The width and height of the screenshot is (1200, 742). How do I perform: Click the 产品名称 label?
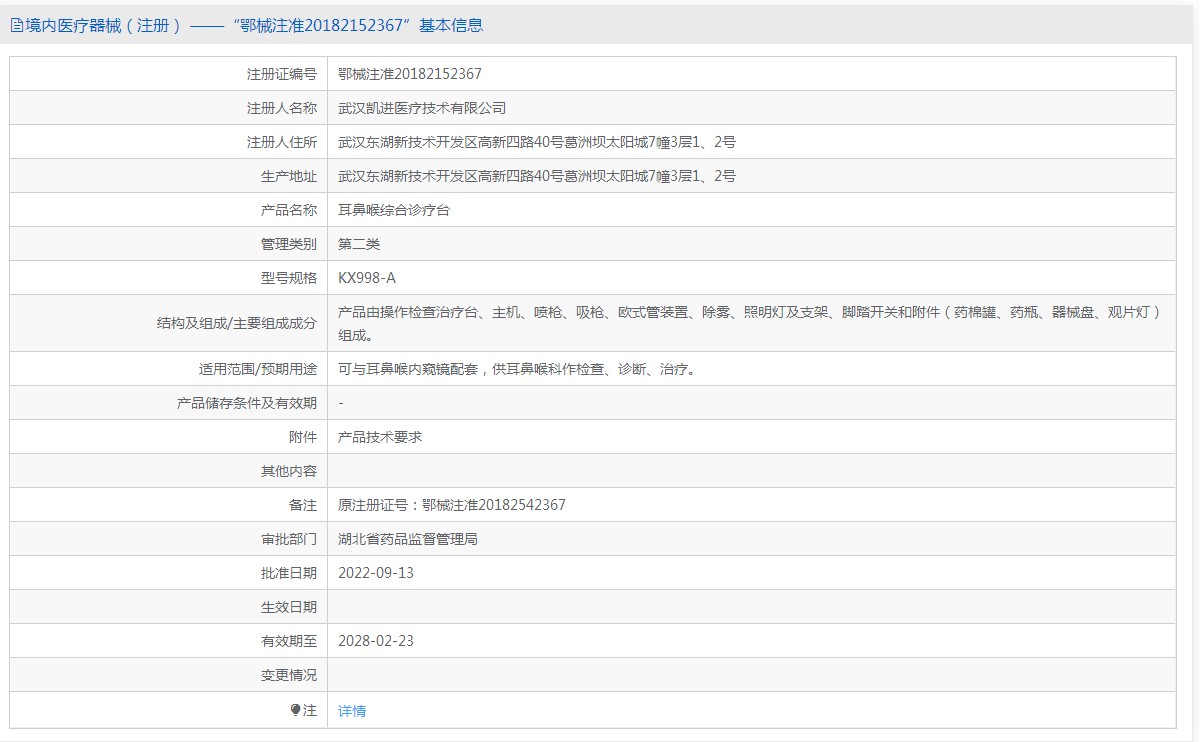click(x=289, y=210)
